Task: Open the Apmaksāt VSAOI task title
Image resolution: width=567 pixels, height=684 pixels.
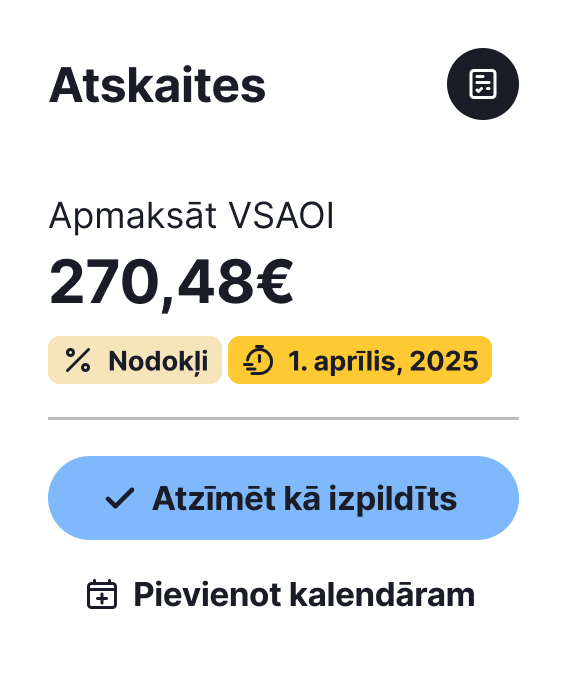Action: [191, 215]
